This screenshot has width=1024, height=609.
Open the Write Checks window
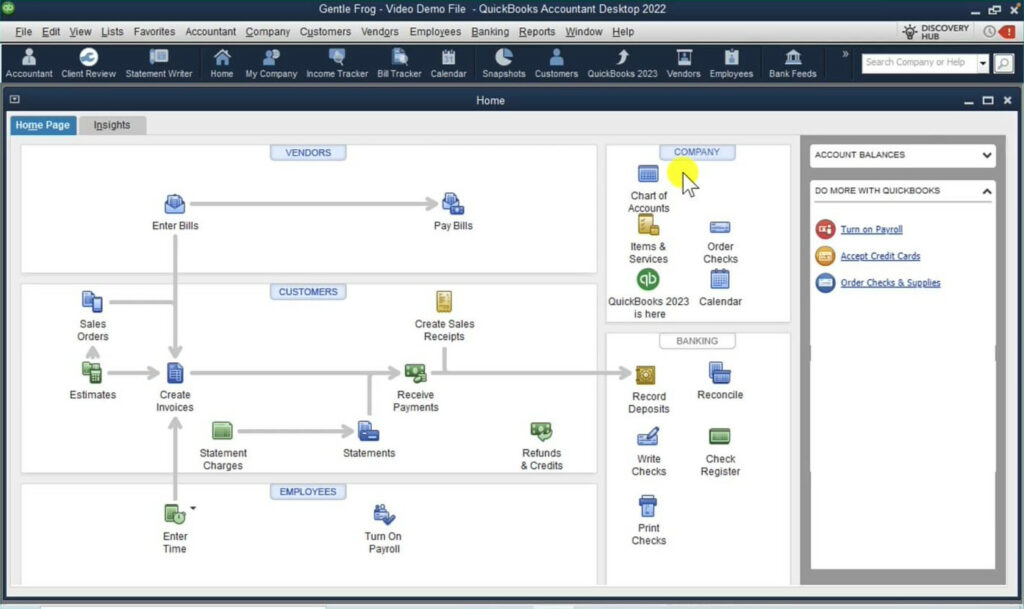(648, 438)
